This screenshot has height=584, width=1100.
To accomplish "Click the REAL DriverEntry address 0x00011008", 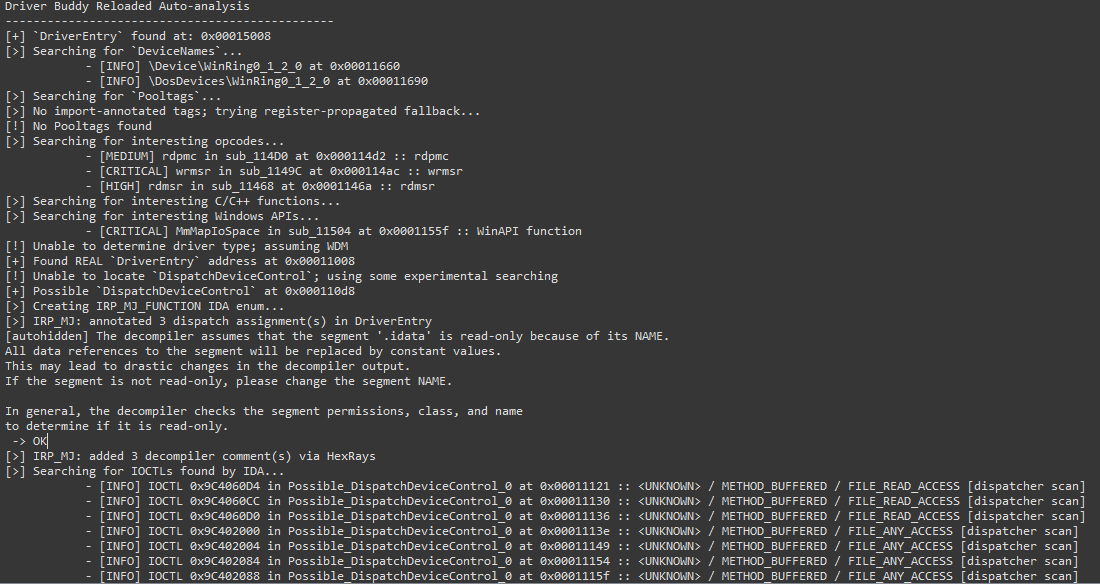I will (319, 261).
